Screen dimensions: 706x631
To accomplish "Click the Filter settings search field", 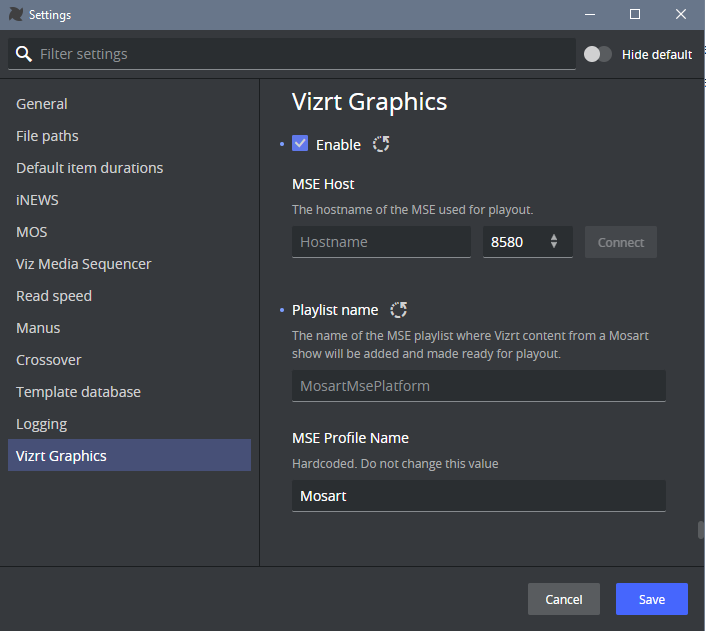I will tap(292, 54).
